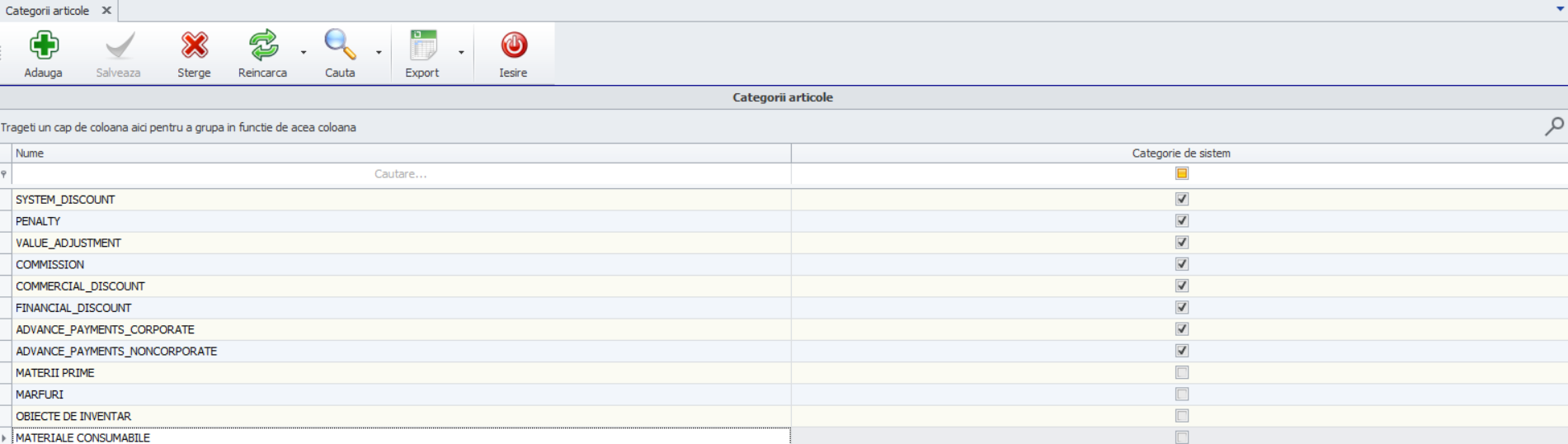Toggle the MATERII PRIME system category checkbox

[1182, 372]
